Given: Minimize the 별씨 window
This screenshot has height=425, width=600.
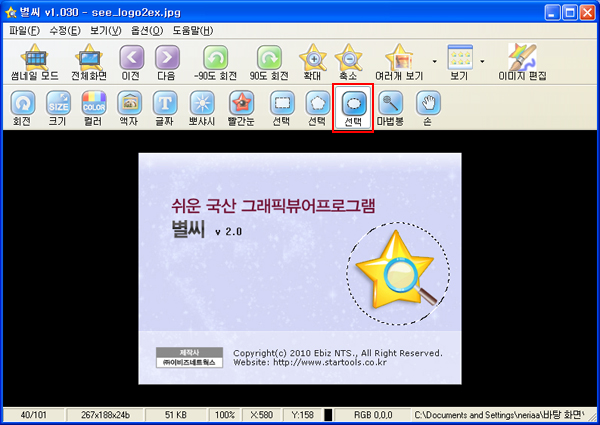Looking at the screenshot, I should (552, 13).
